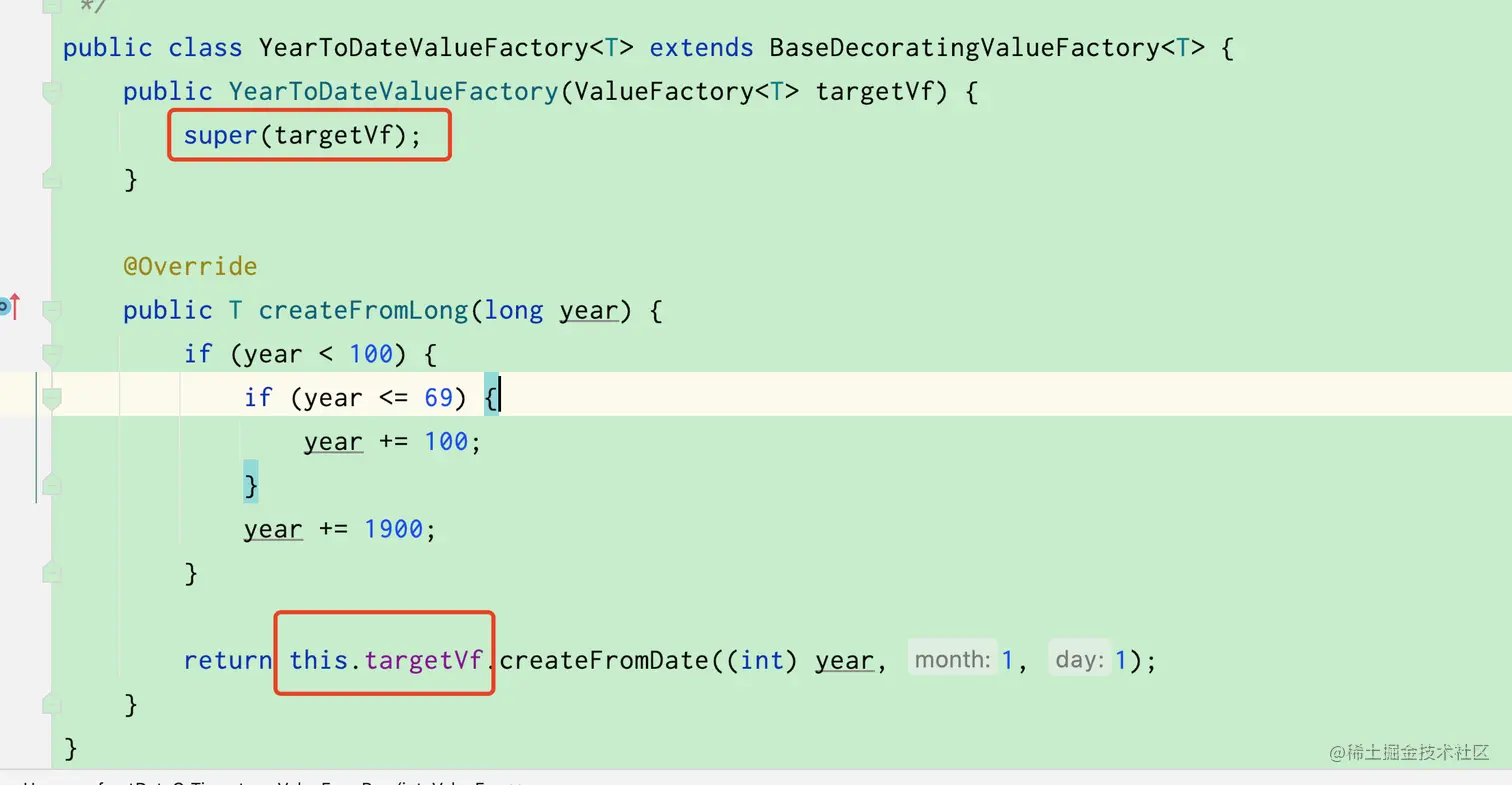1512x785 pixels.
Task: Click the BaseDecoratingValueFactory superclass name
Action: point(965,48)
